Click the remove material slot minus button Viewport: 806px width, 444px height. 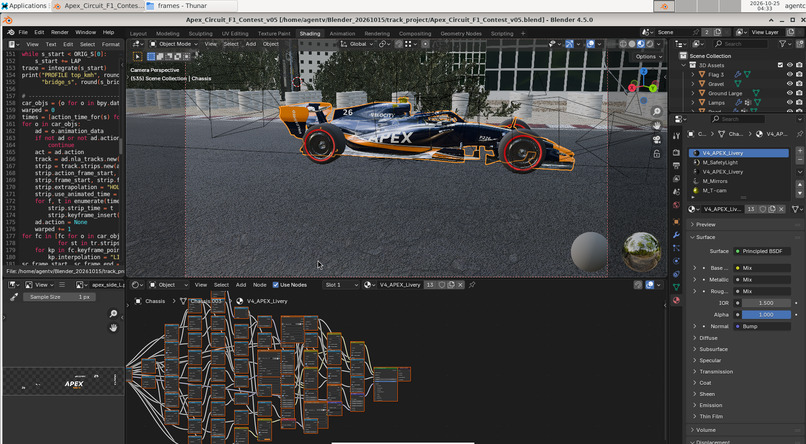pos(800,159)
